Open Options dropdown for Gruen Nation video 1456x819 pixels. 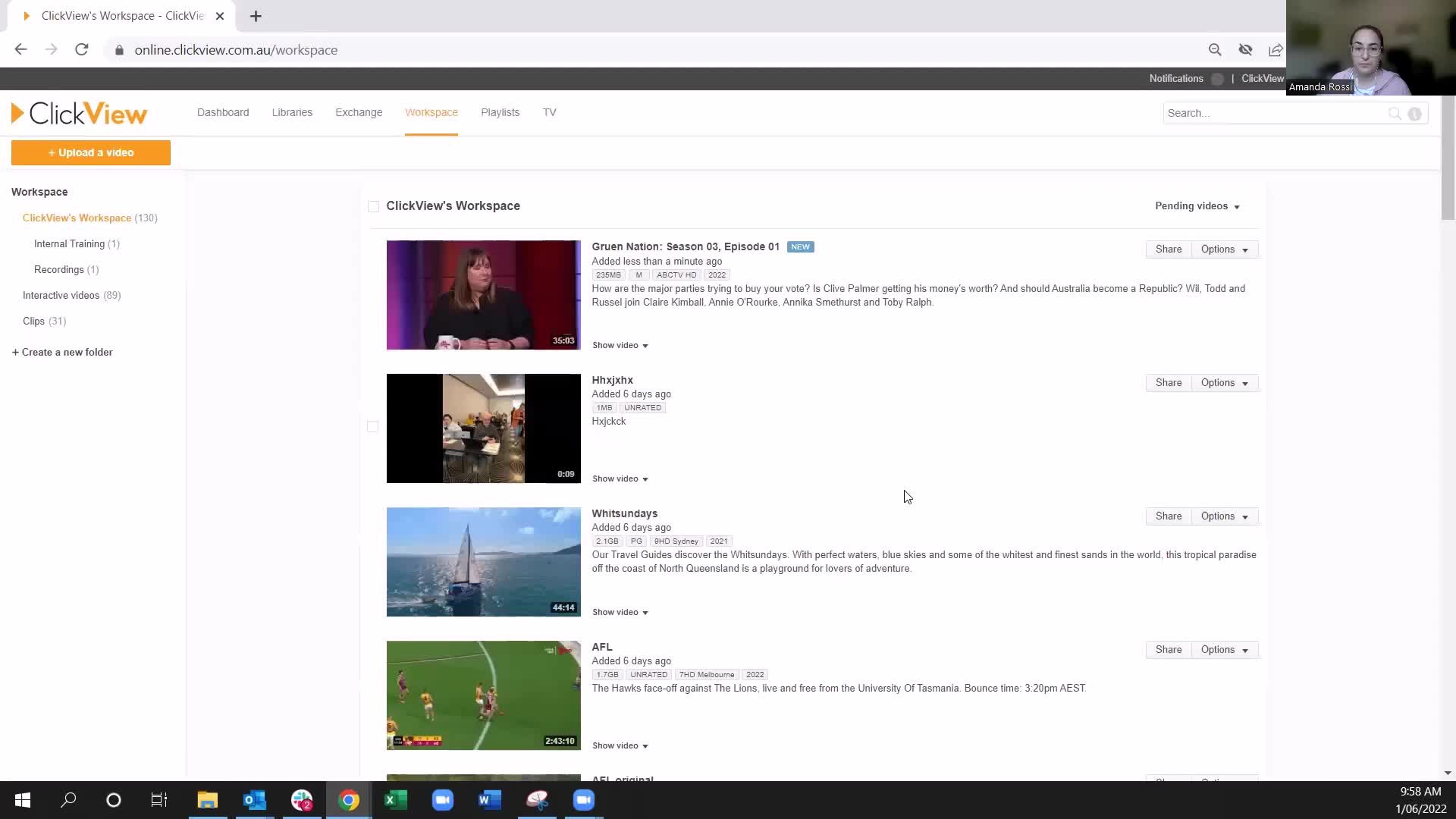point(1224,249)
